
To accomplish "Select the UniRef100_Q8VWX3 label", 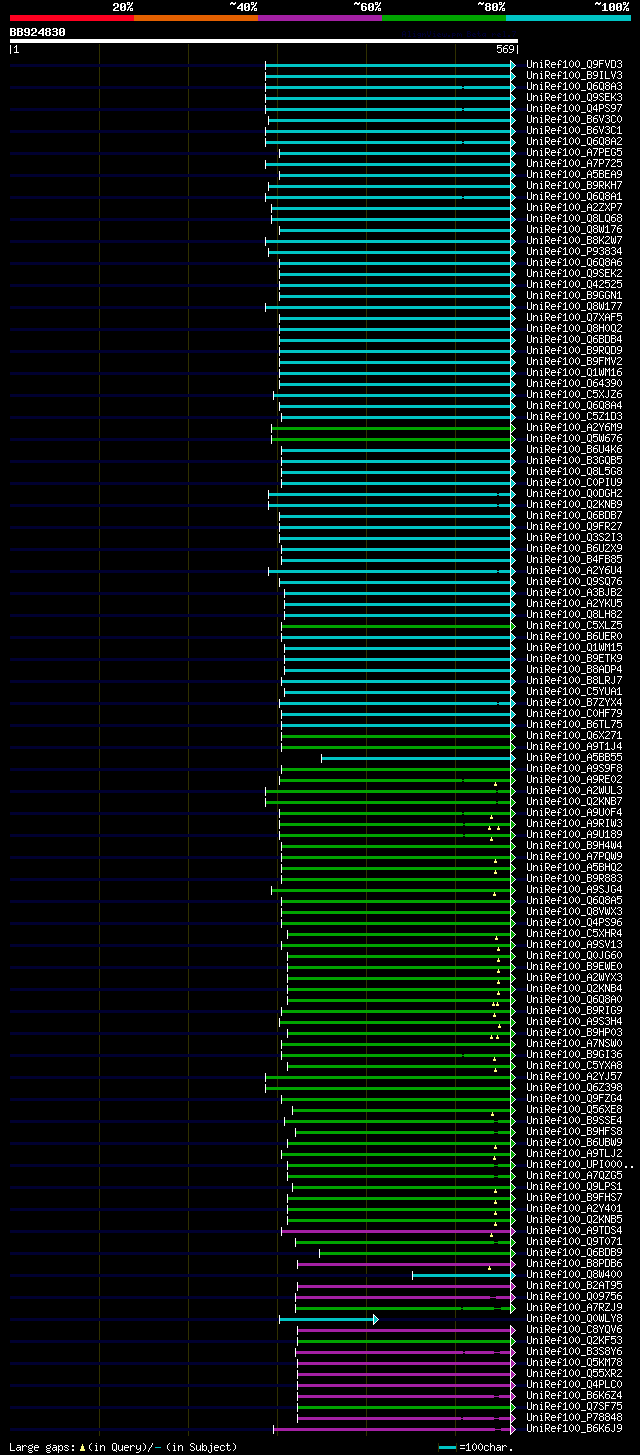I will click(574, 912).
